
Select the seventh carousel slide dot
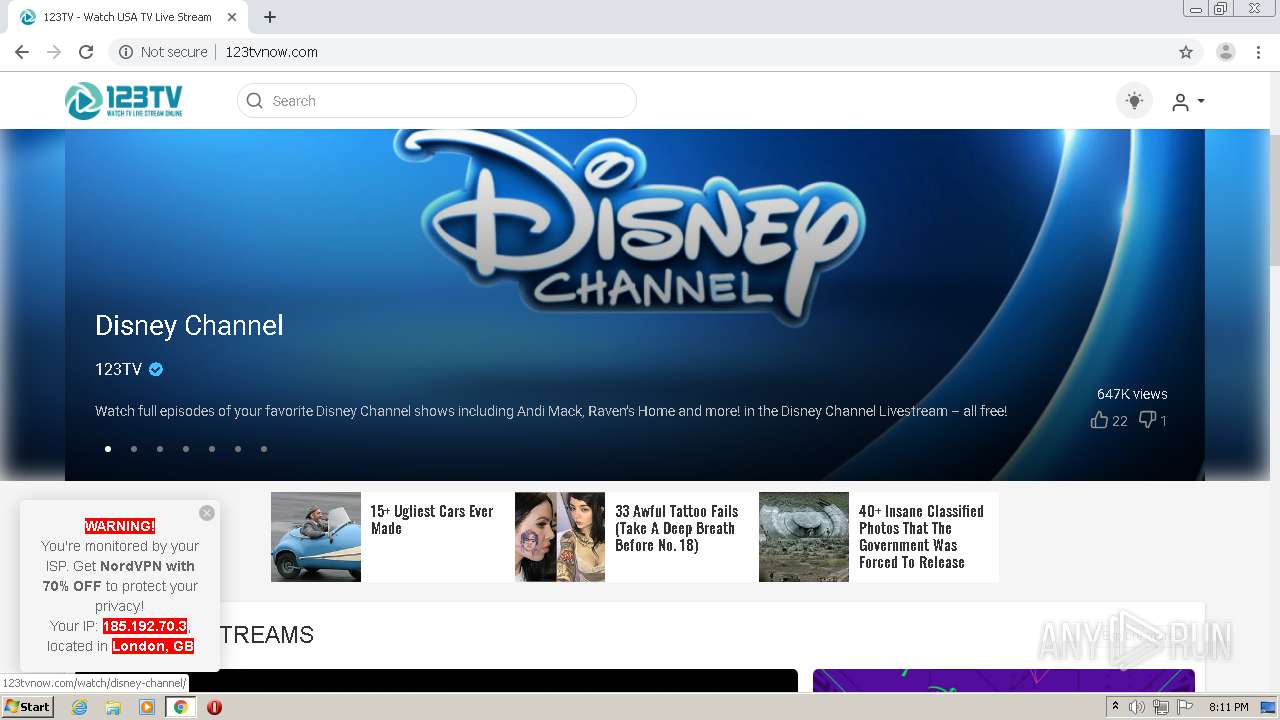coord(264,449)
